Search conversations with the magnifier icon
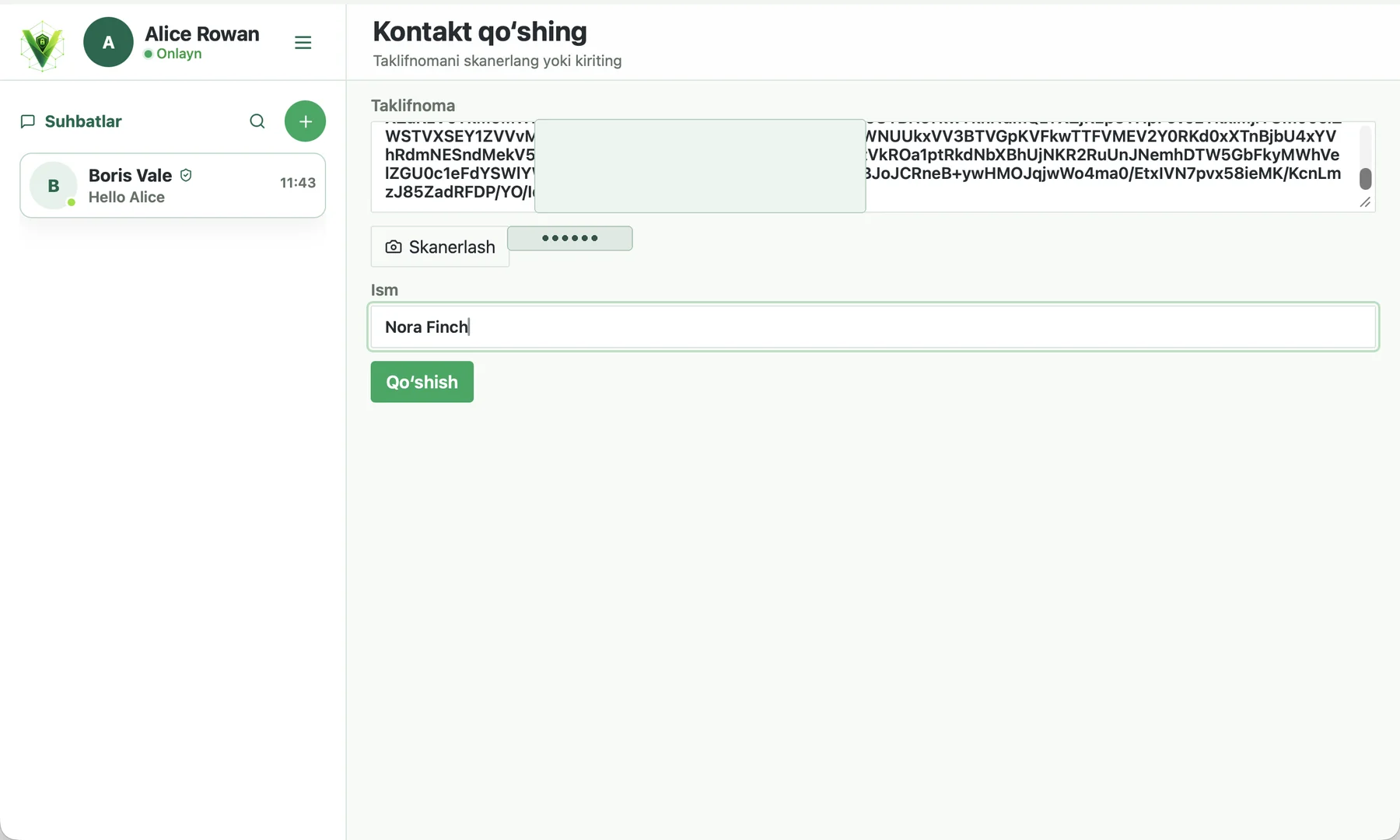This screenshot has width=1400, height=840. [257, 121]
